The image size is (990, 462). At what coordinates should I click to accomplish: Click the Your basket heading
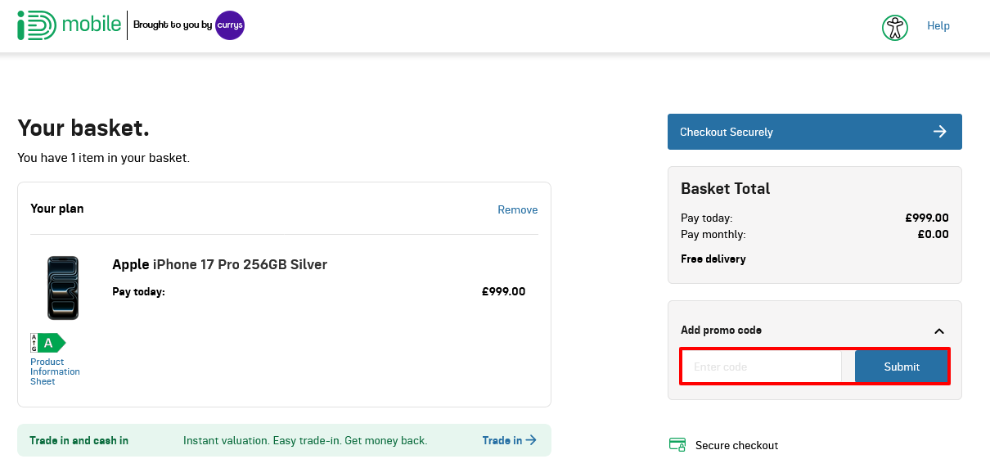[x=83, y=128]
